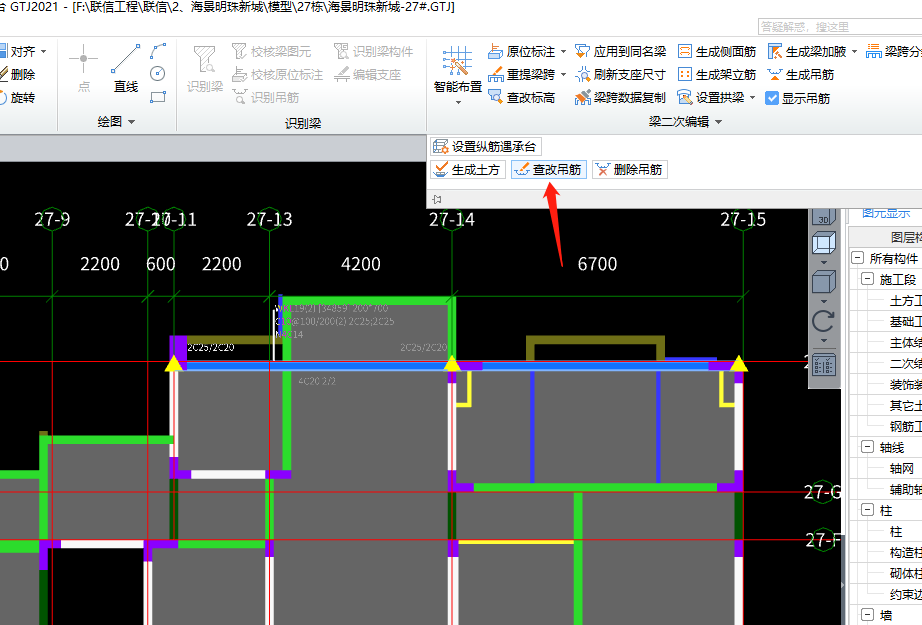Open 设置拱梁 dropdown arrow
922x625 pixels.
(x=753, y=98)
